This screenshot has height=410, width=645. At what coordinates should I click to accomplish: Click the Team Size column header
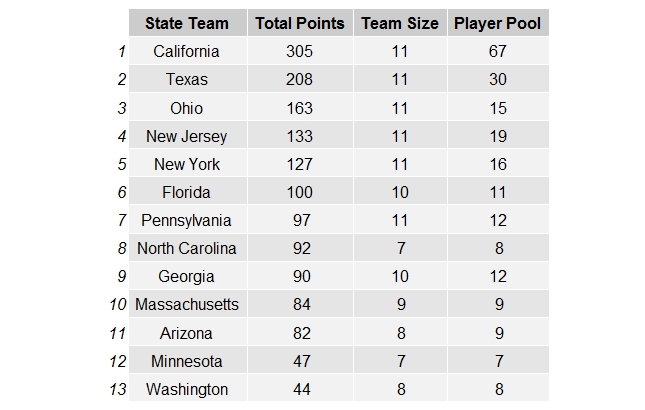(400, 23)
